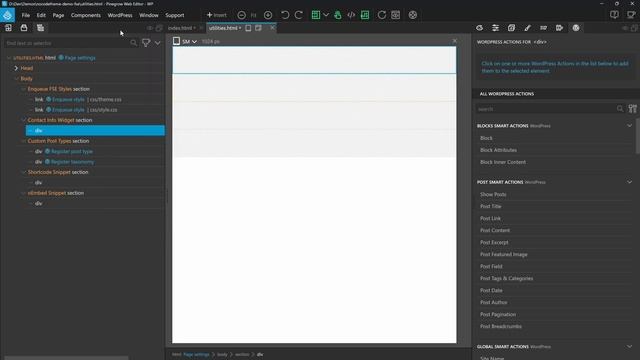Open the Window menu

point(149,15)
